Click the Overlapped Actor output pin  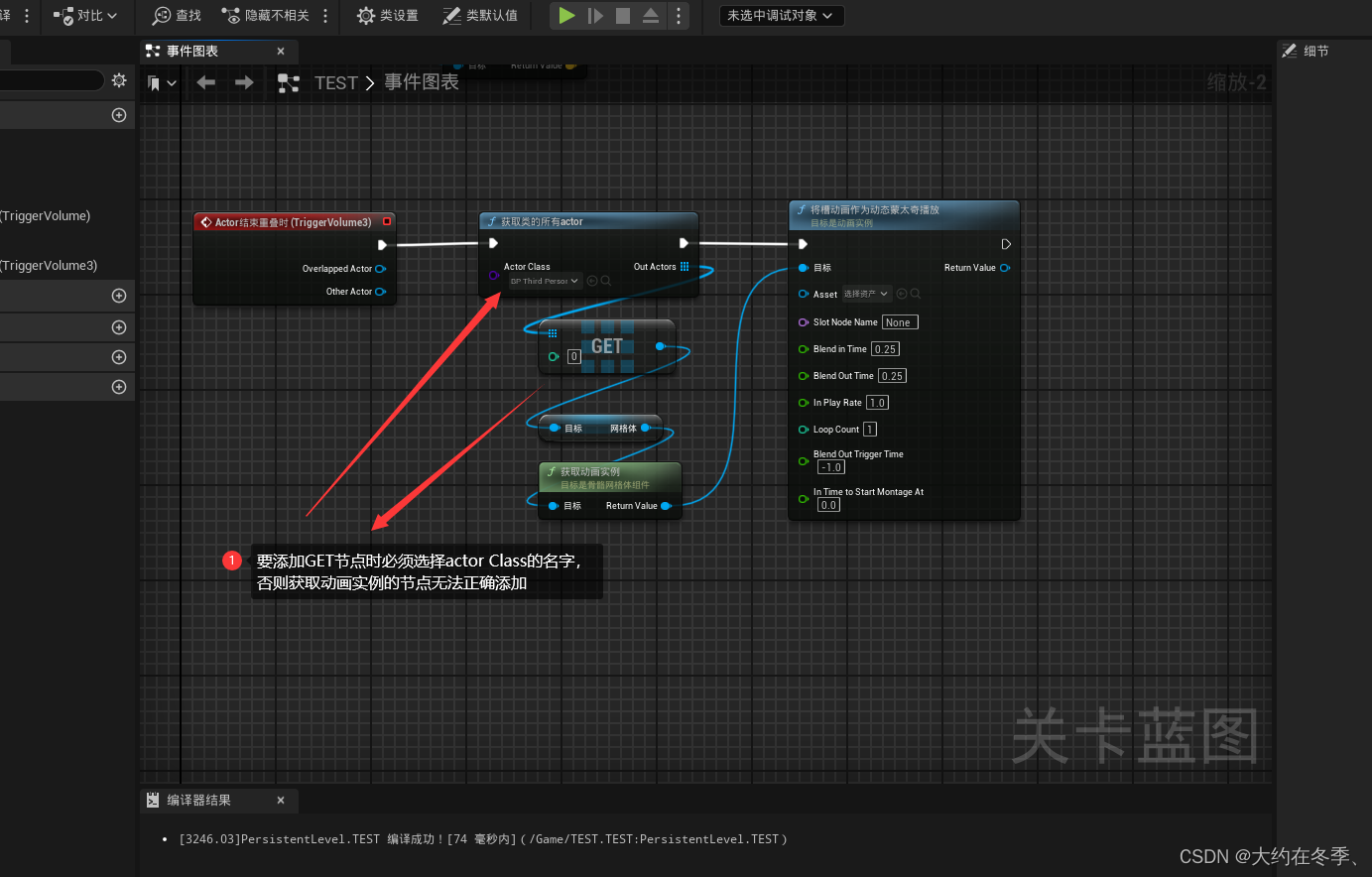tap(380, 269)
